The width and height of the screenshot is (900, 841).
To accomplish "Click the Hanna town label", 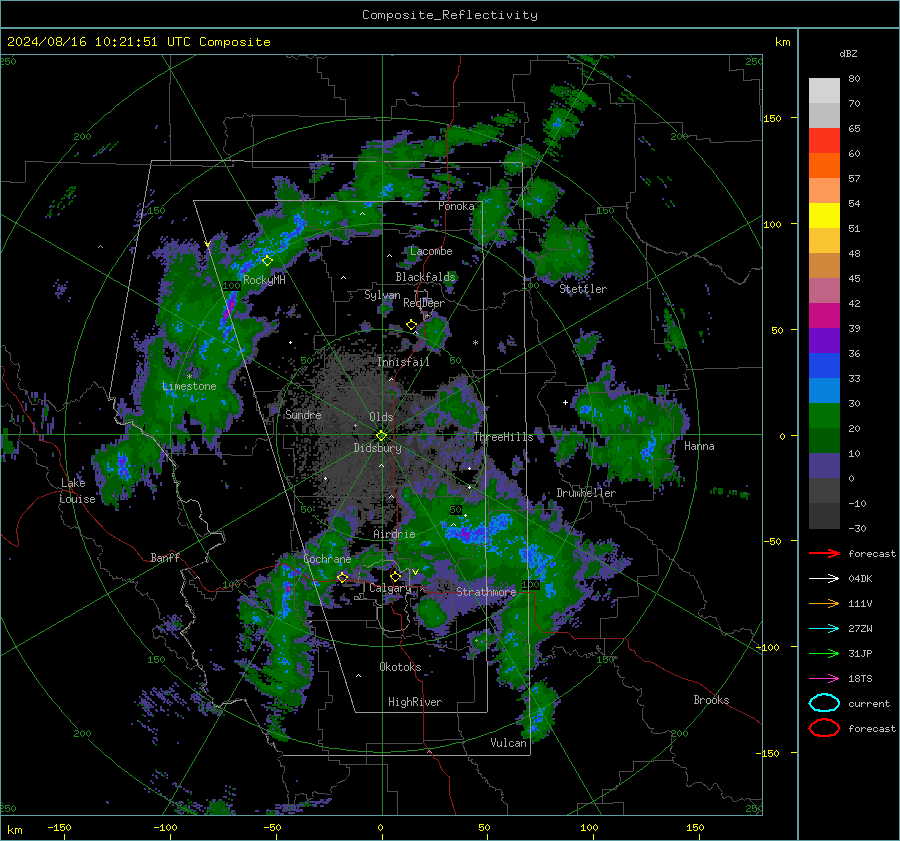I will (x=699, y=446).
